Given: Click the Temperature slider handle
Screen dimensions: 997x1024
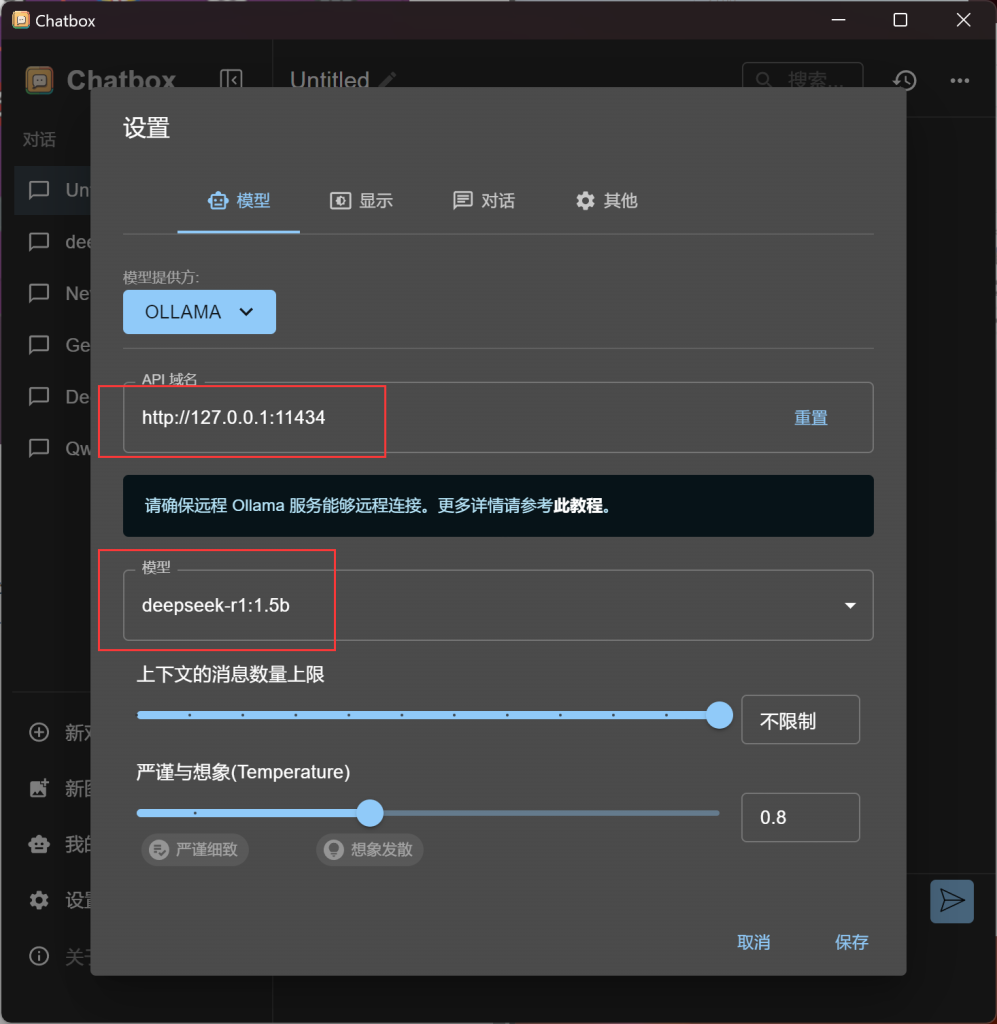Looking at the screenshot, I should coord(370,813).
